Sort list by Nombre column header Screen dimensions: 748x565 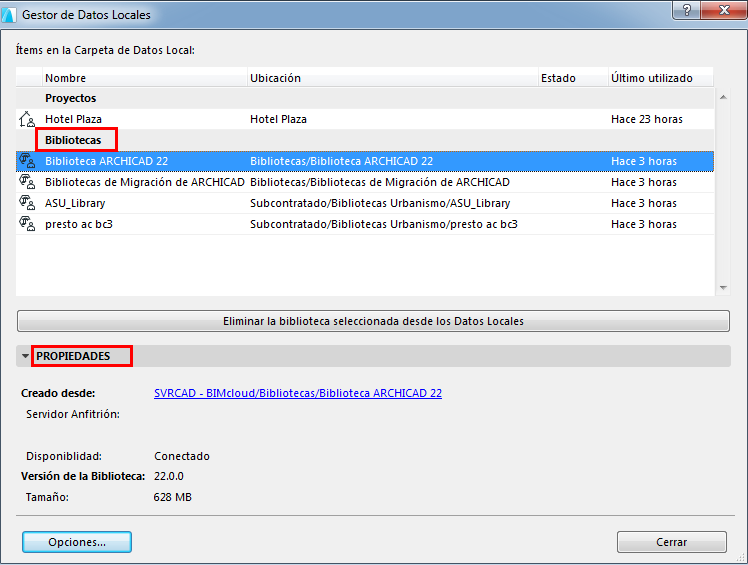145,78
